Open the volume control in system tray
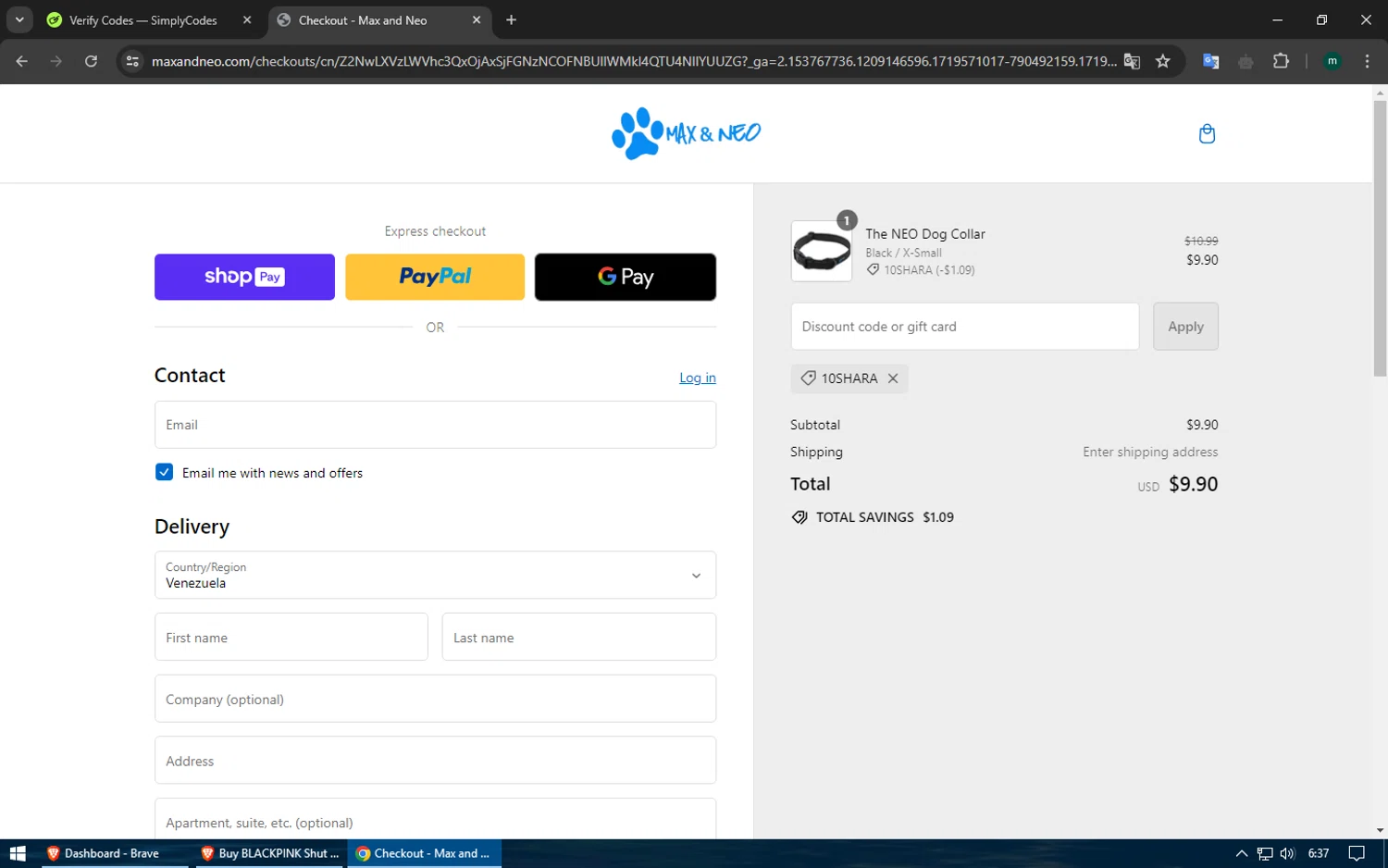The height and width of the screenshot is (868, 1388). click(1288, 853)
